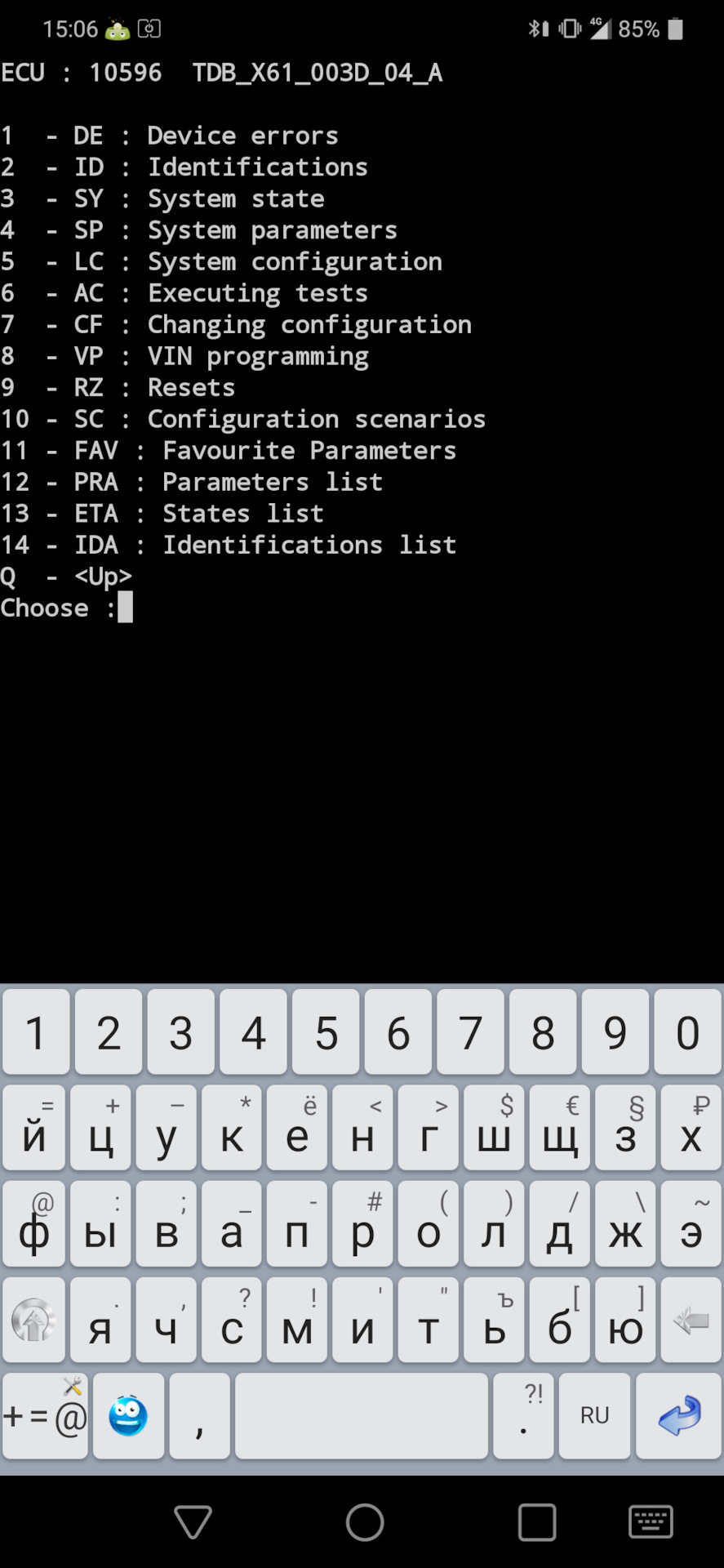Tap the Cyrillic й key
The height and width of the screenshot is (1568, 724).
point(33,1127)
